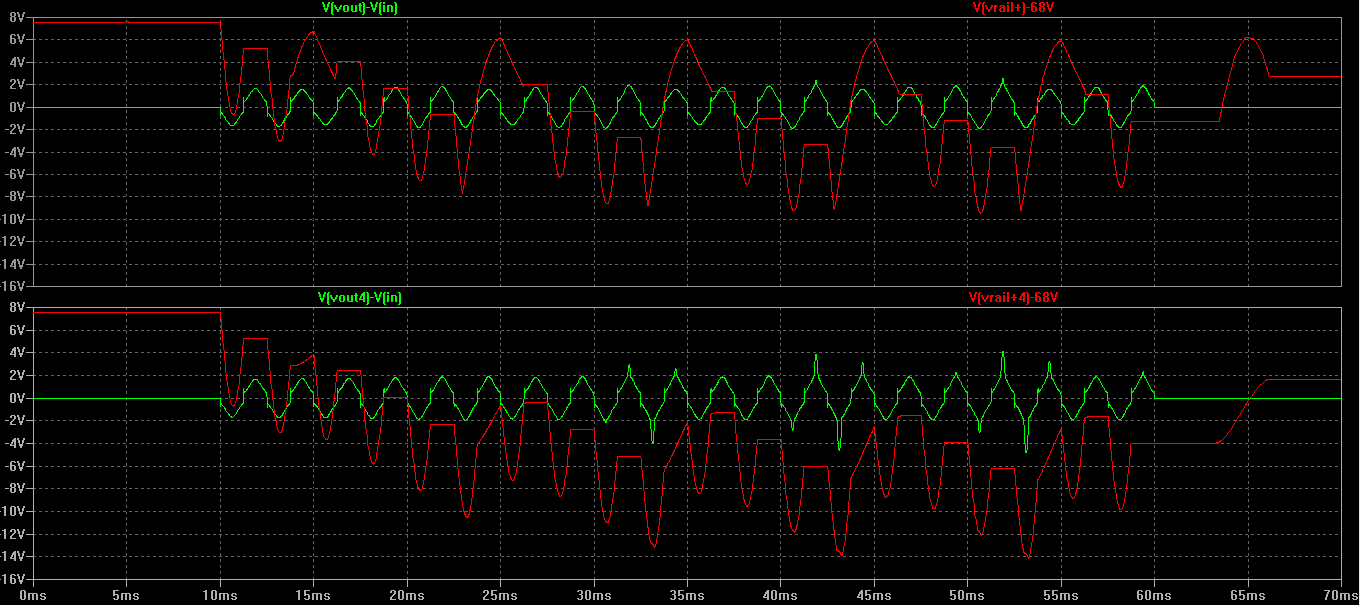Select the 0V label on lower plot axis
The image size is (1360, 605).
[x=15, y=398]
